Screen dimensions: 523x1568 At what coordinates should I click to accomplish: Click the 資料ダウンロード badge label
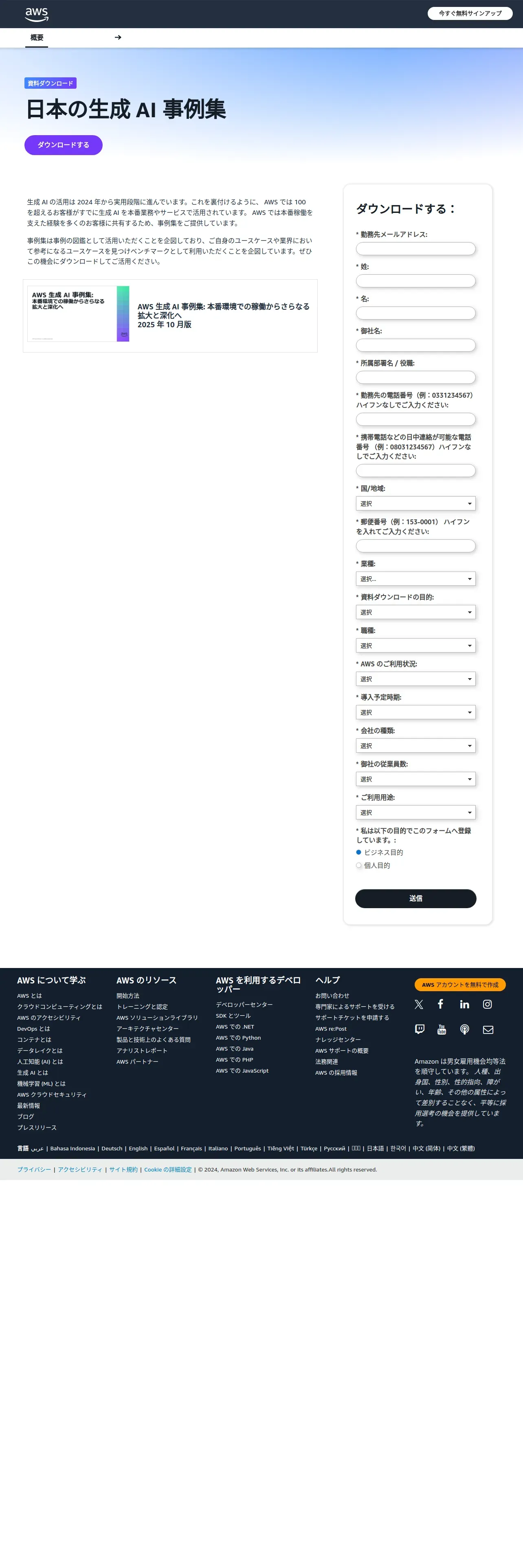coord(51,83)
